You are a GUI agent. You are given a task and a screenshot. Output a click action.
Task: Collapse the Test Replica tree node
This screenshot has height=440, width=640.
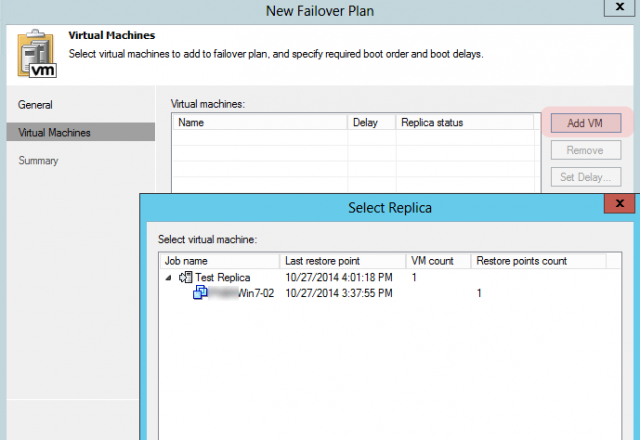coord(168,278)
